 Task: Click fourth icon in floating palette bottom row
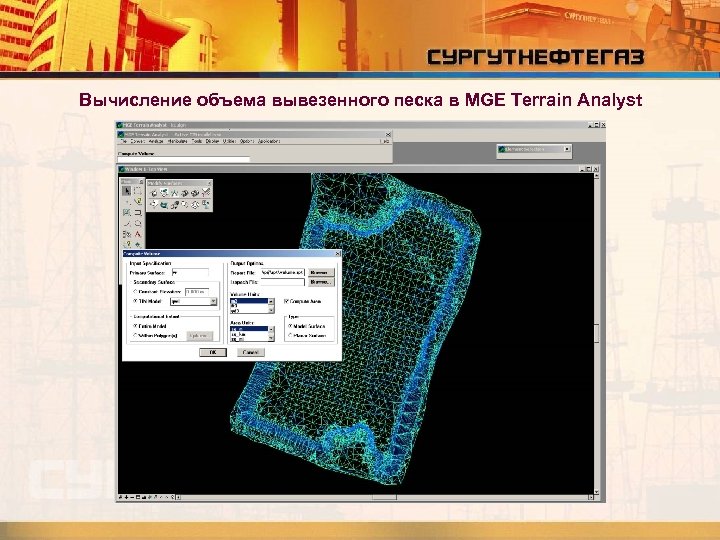(x=185, y=204)
